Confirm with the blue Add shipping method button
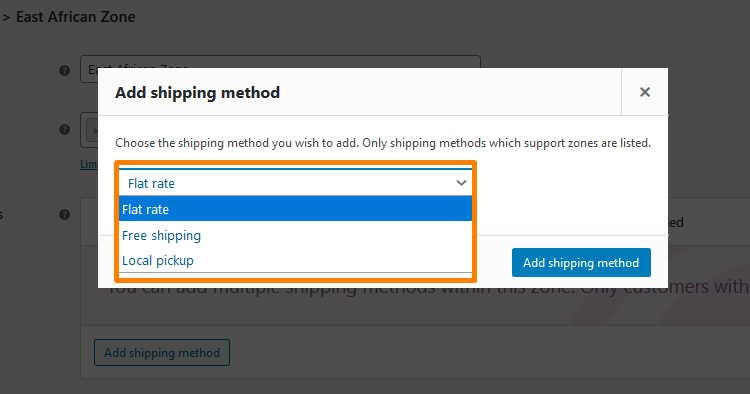Screen dimensions: 750x394 click(x=581, y=263)
